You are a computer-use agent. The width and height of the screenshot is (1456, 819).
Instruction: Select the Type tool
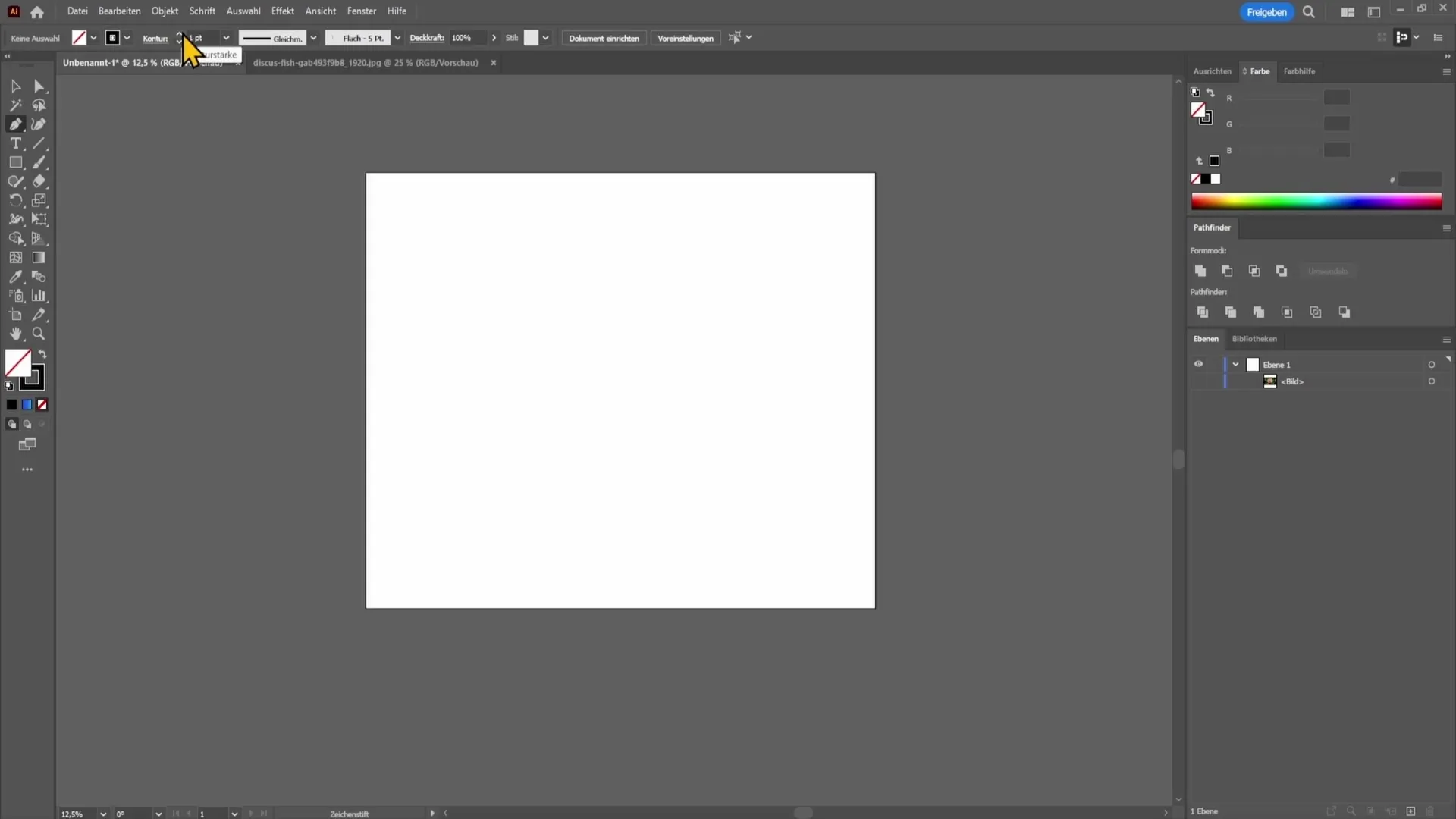click(15, 143)
